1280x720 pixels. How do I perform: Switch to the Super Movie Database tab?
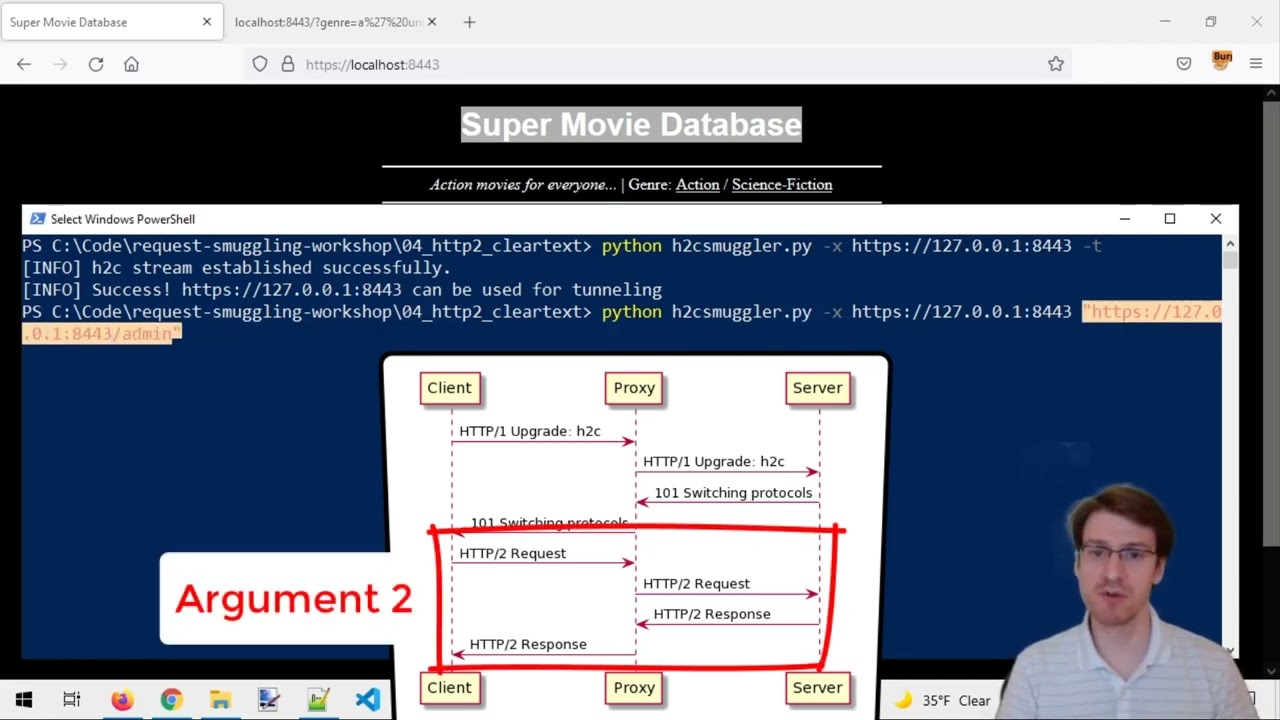[x=112, y=22]
